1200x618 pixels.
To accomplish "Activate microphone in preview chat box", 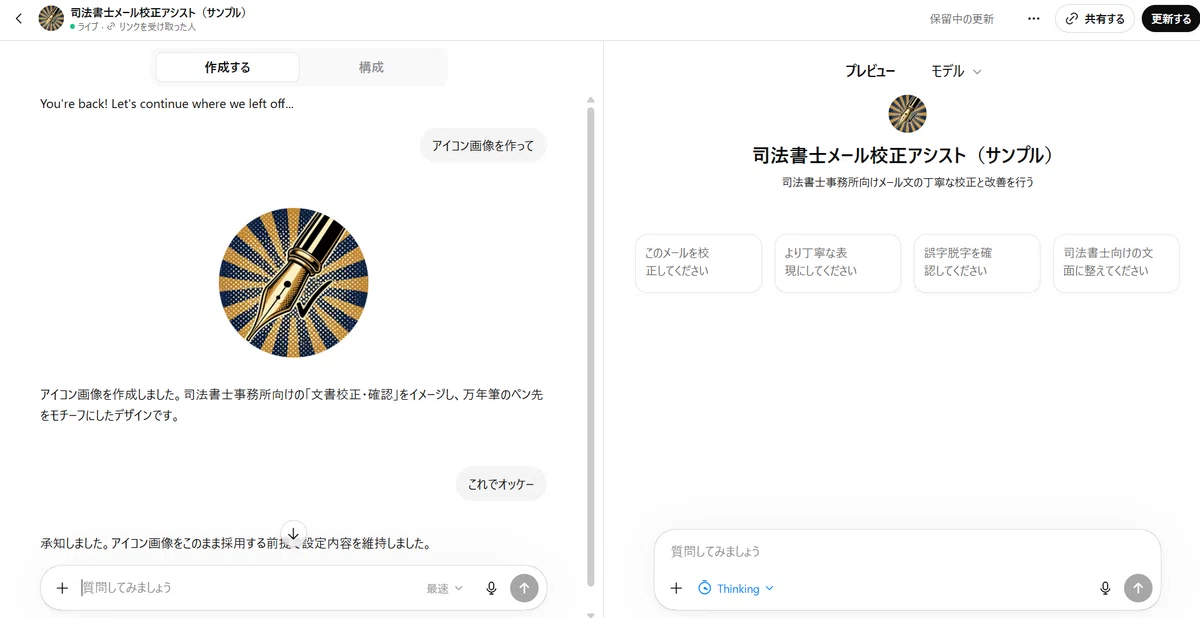I will (1105, 588).
